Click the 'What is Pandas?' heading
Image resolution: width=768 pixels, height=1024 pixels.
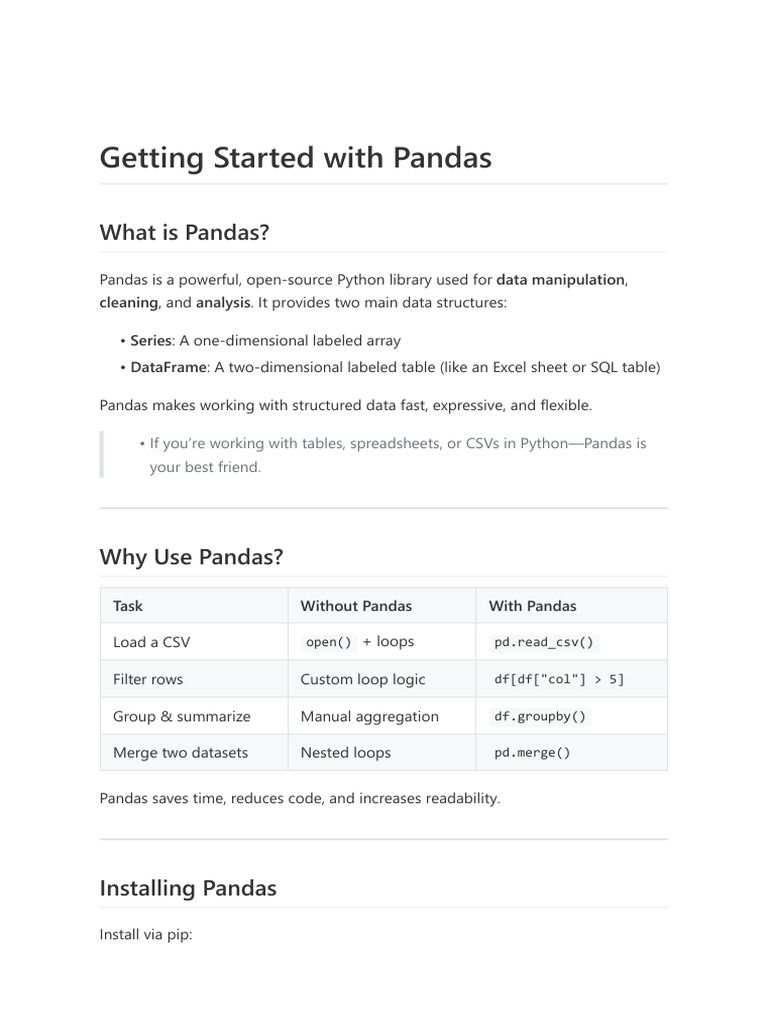184,232
